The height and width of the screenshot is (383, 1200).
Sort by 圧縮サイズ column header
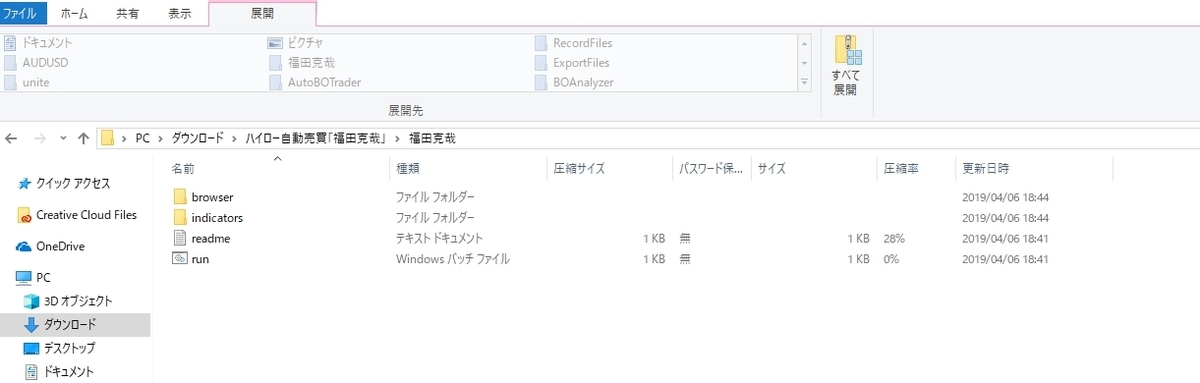pyautogui.click(x=578, y=169)
